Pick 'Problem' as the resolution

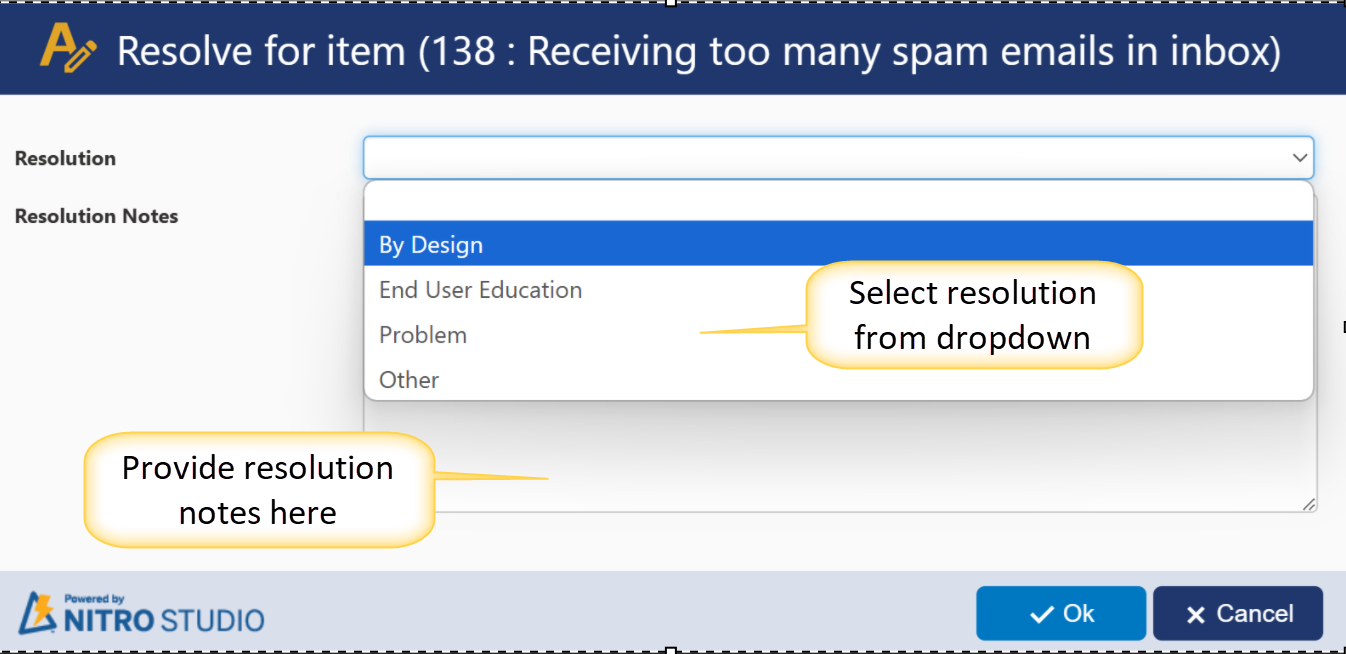point(423,335)
